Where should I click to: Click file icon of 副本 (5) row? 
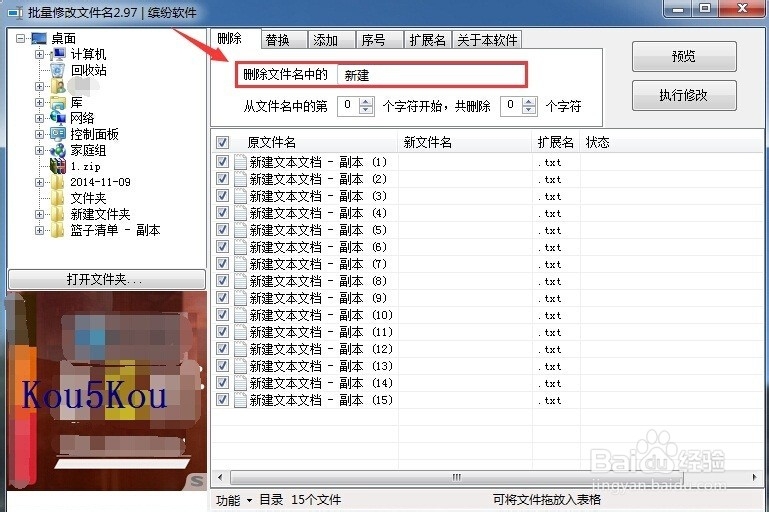[x=240, y=230]
